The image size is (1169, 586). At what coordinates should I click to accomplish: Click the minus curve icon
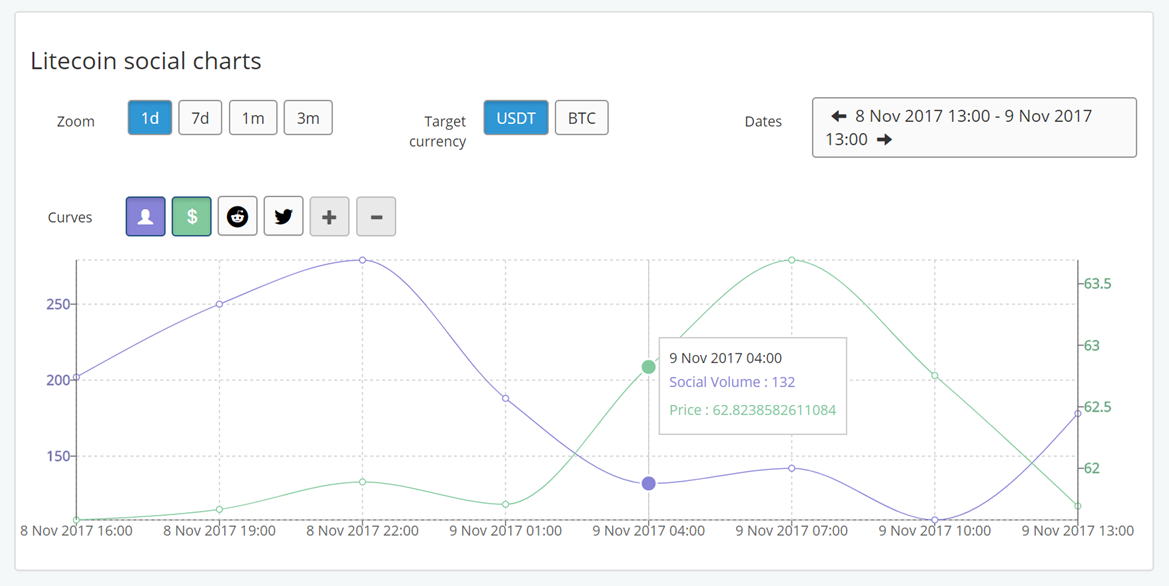[x=376, y=216]
